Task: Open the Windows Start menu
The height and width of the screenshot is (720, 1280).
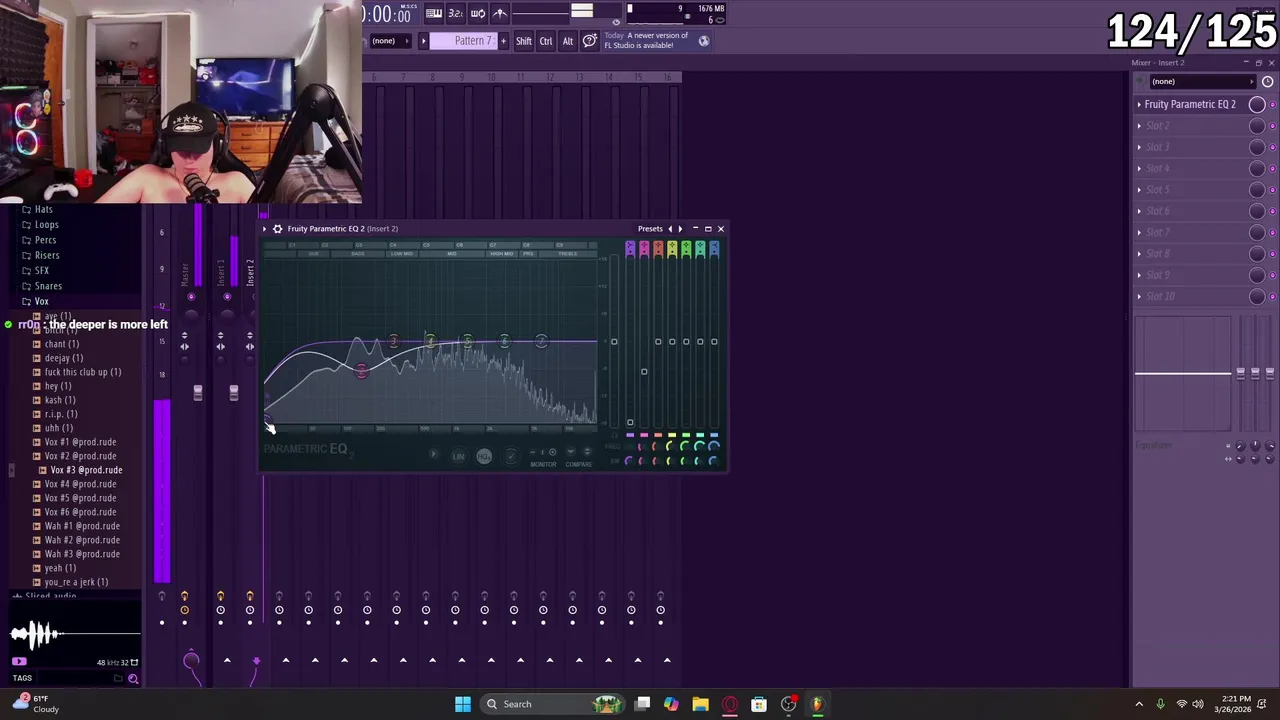Action: pos(463,704)
